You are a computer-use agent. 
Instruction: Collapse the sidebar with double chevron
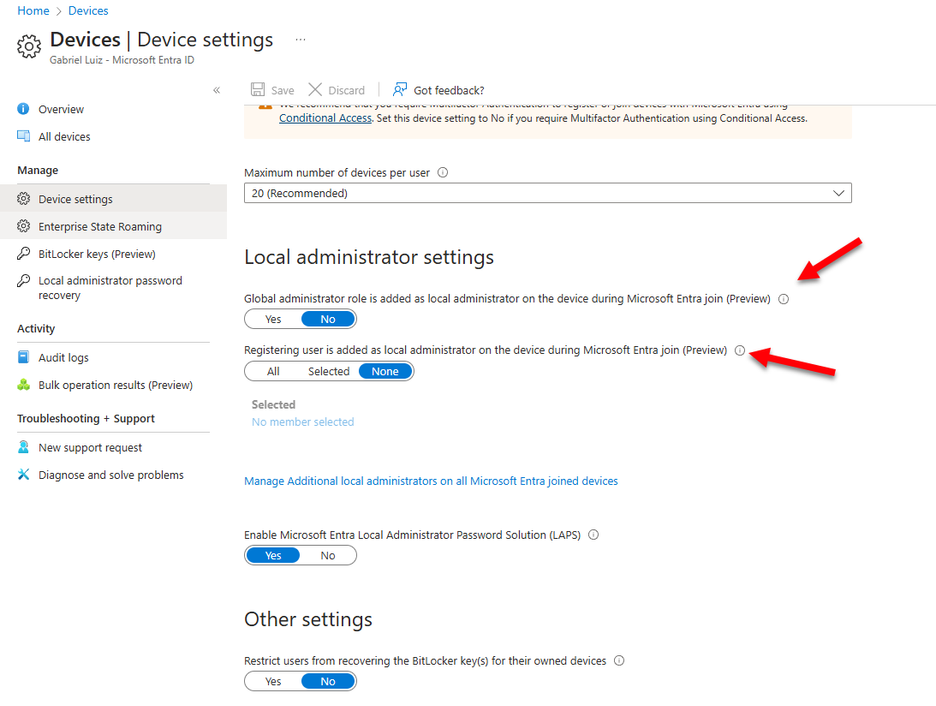(x=217, y=90)
